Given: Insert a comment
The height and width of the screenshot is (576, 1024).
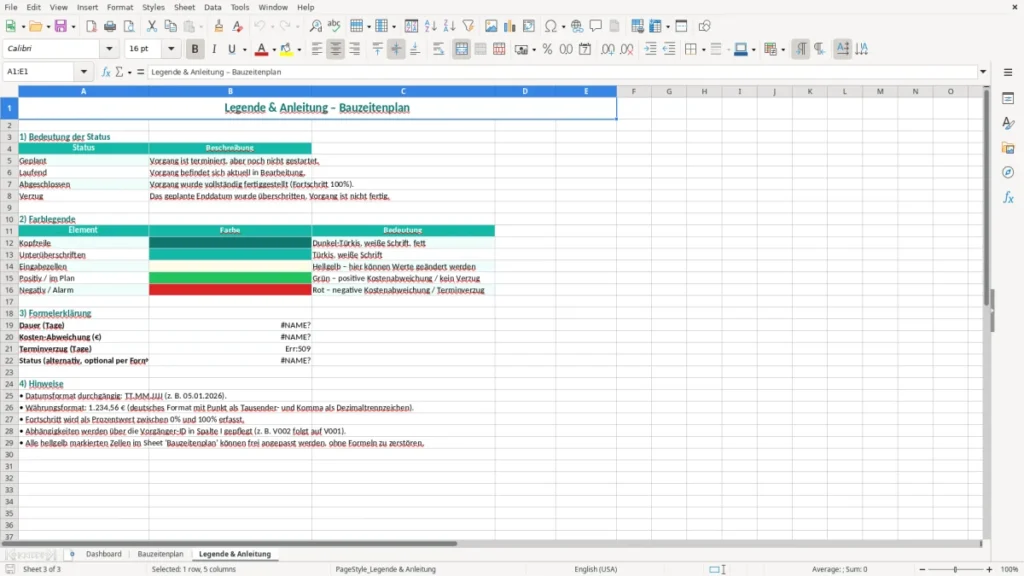Looking at the screenshot, I should pyautogui.click(x=596, y=26).
